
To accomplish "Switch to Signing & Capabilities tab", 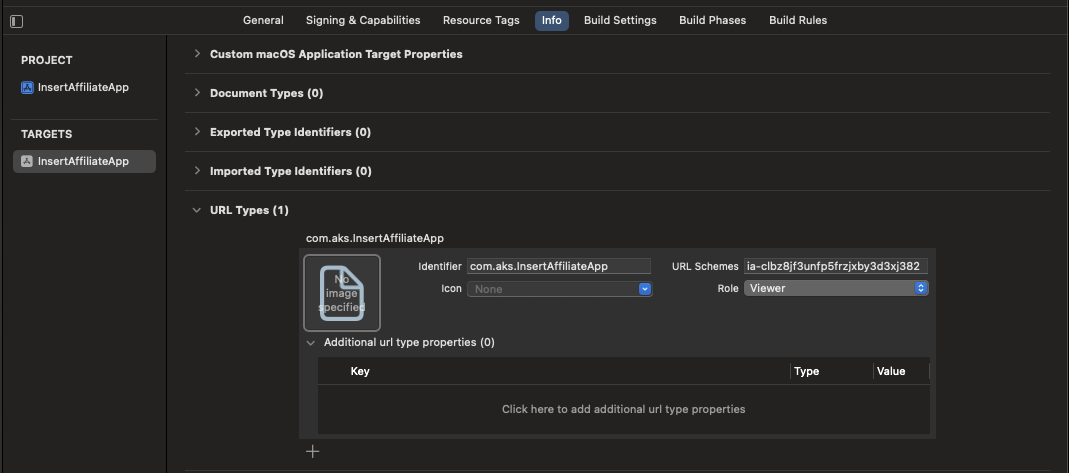I will (363, 20).
